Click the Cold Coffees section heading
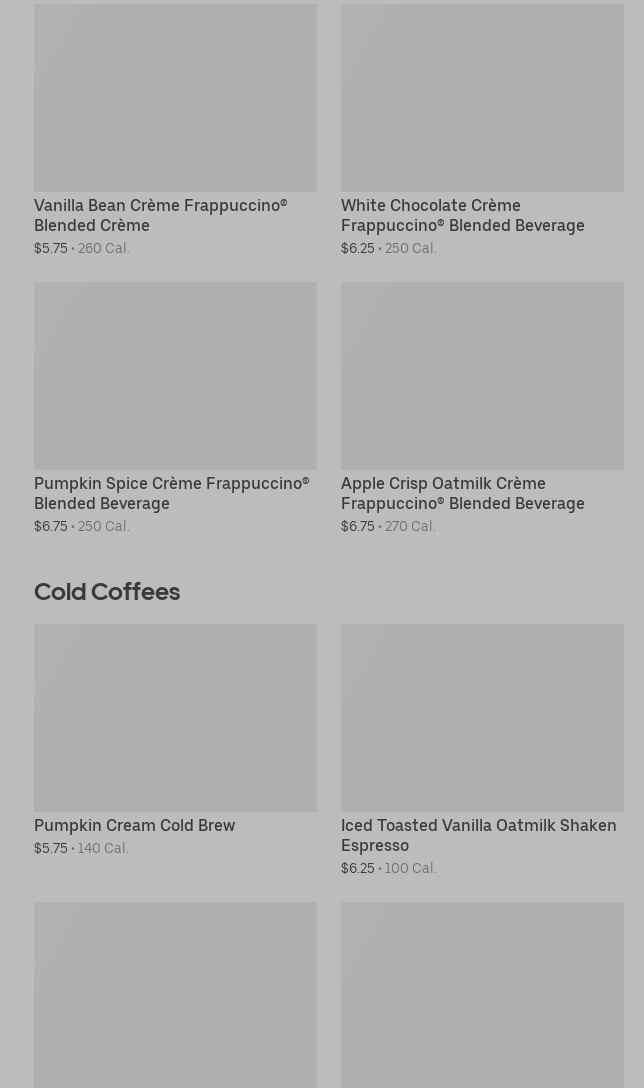The height and width of the screenshot is (1088, 644). tap(107, 592)
